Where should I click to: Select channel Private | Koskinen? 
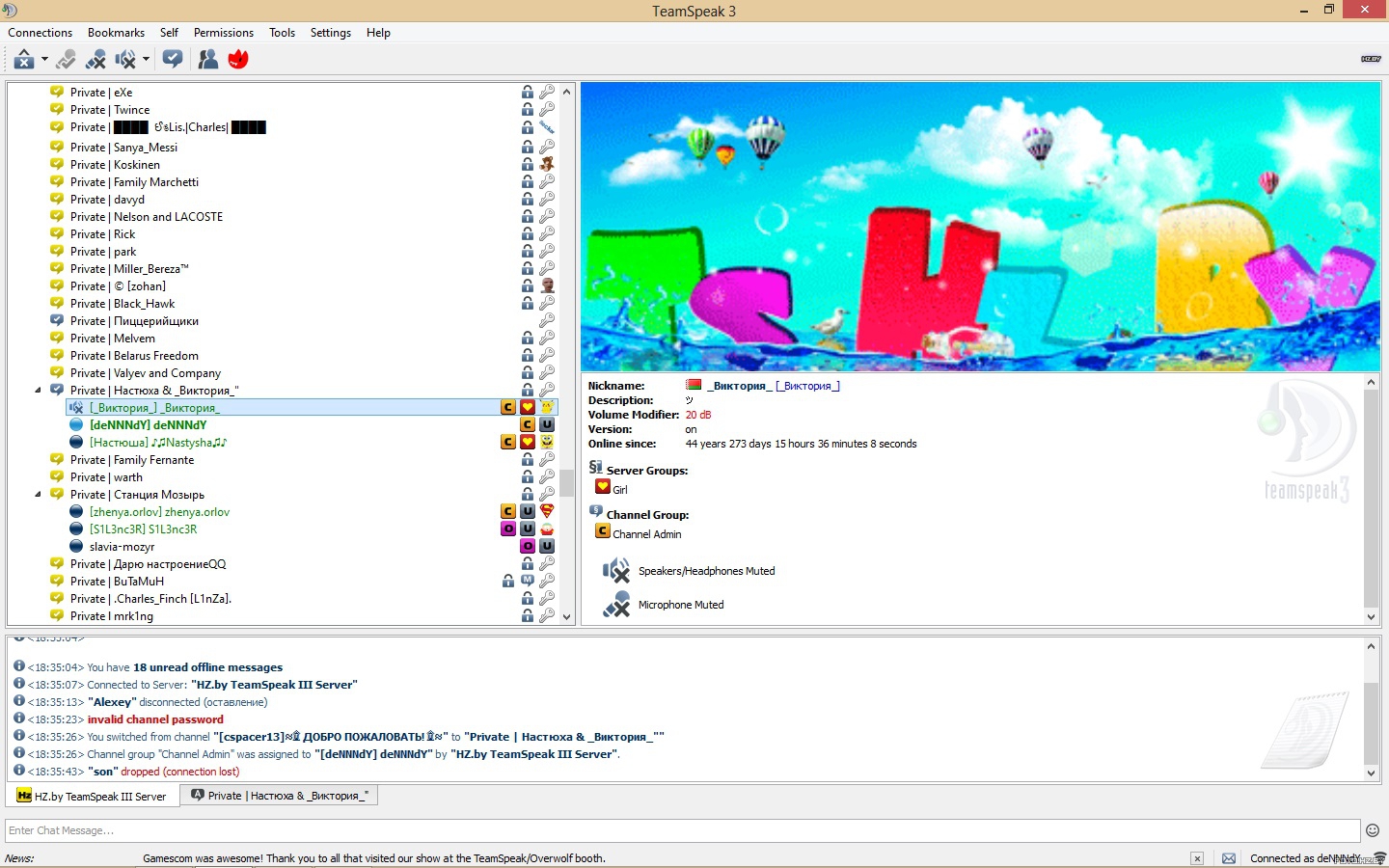(x=115, y=165)
